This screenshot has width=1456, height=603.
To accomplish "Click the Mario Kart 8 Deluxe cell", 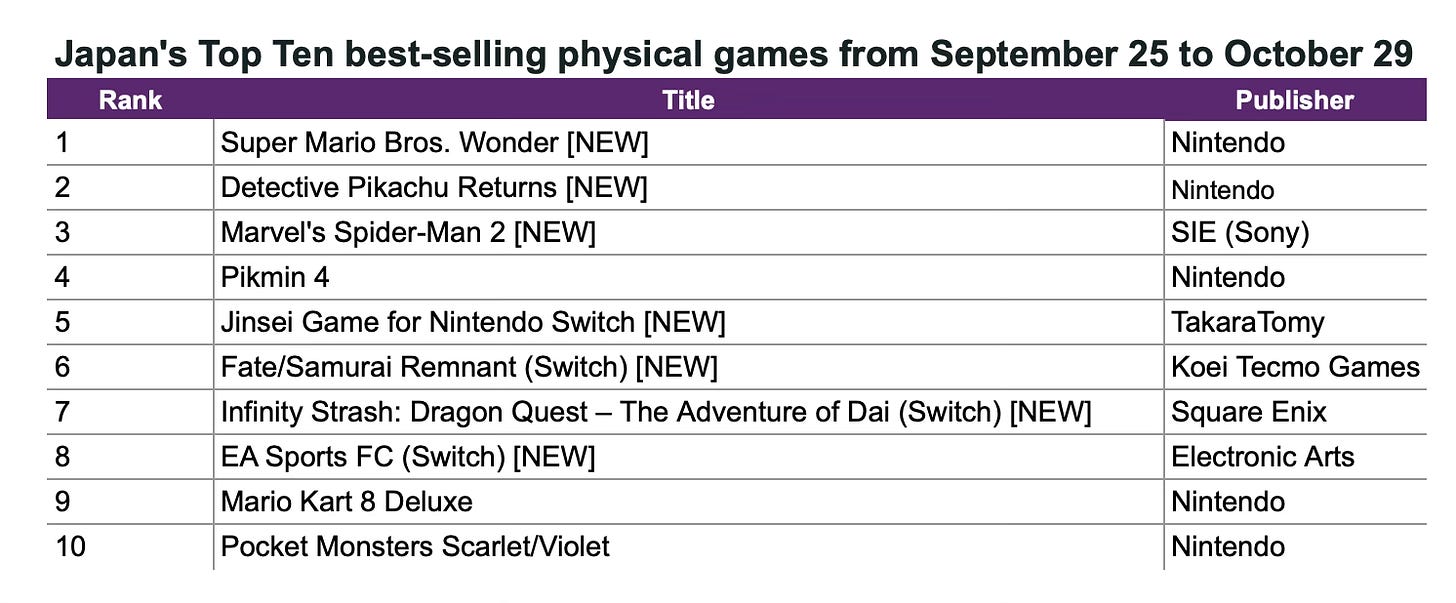I will pos(346,501).
